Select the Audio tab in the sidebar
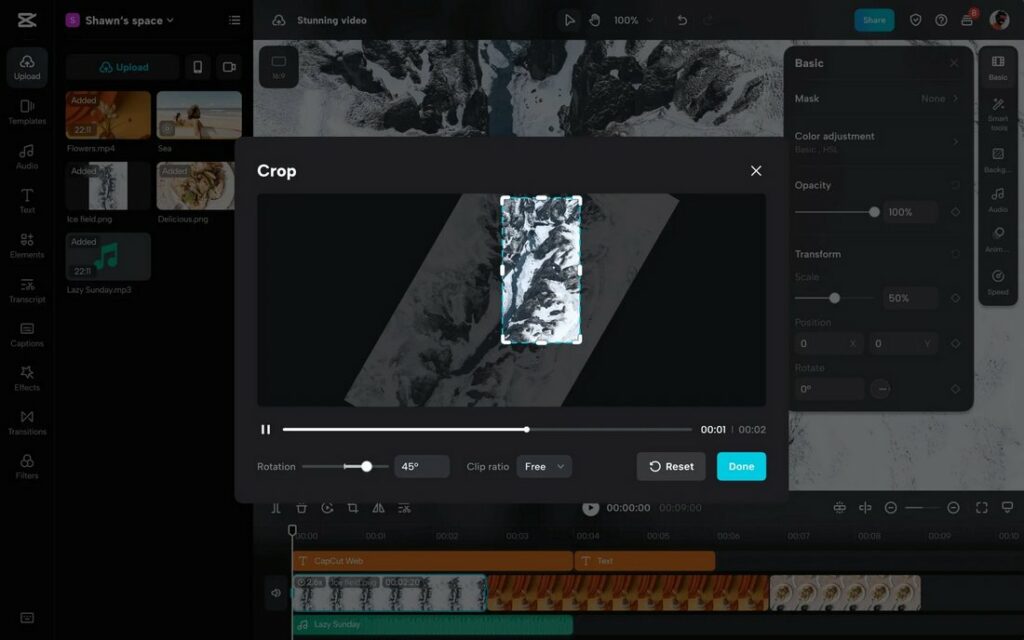This screenshot has height=640, width=1024. (x=26, y=158)
